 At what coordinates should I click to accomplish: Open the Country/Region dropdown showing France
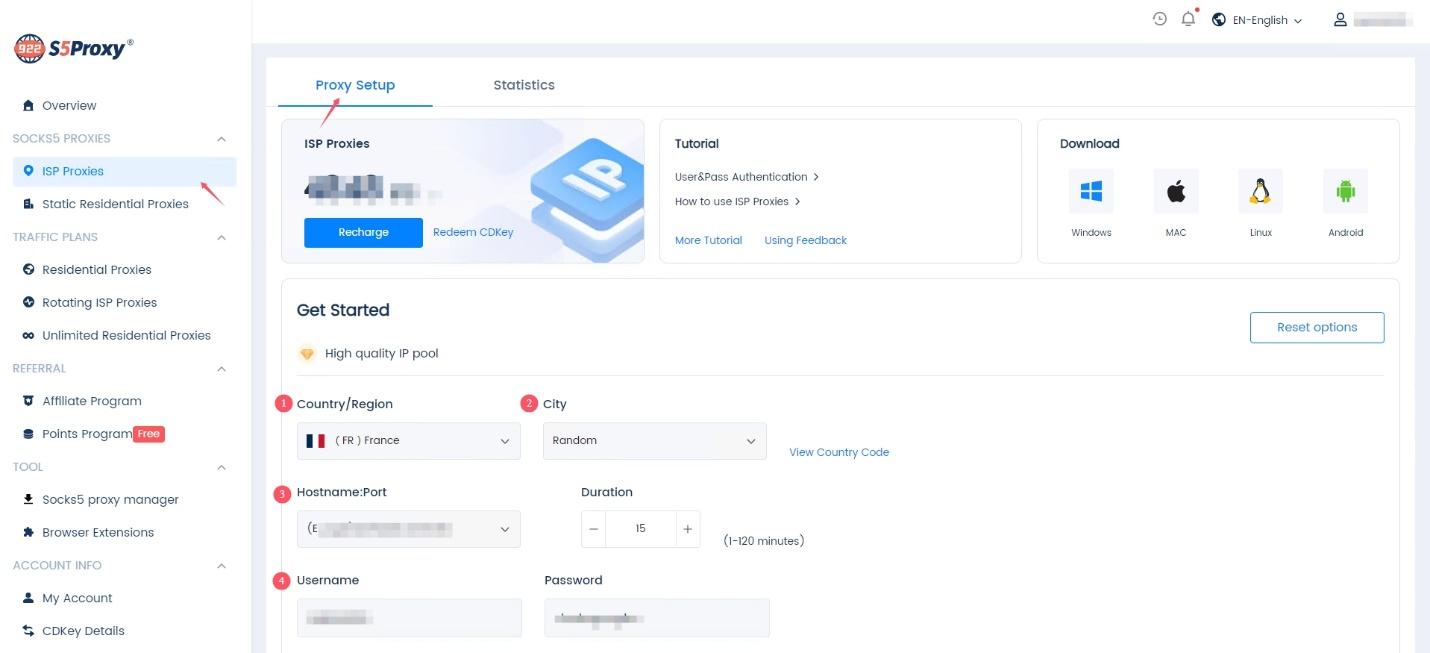pyautogui.click(x=408, y=441)
